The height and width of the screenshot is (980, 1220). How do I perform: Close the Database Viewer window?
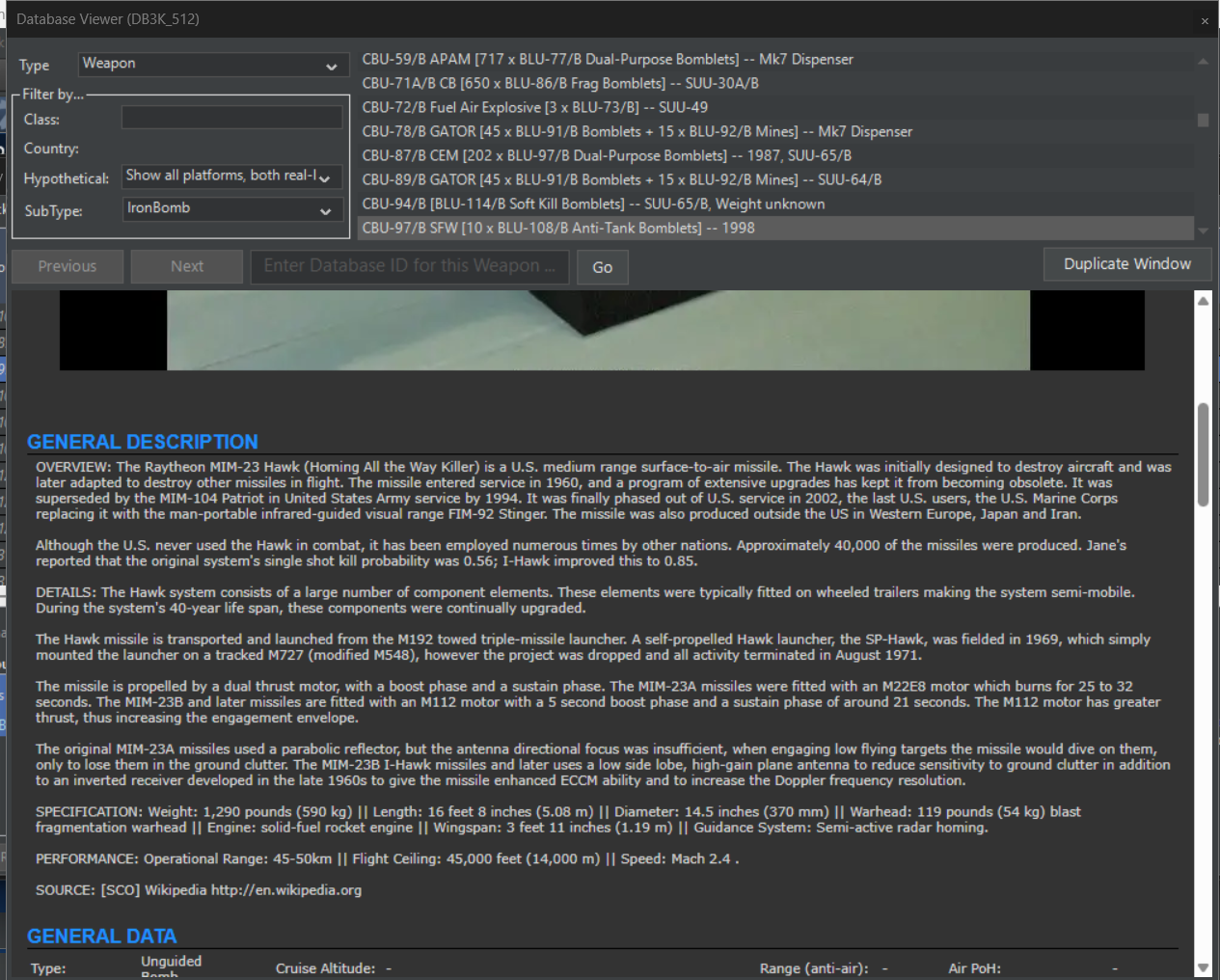[1205, 20]
